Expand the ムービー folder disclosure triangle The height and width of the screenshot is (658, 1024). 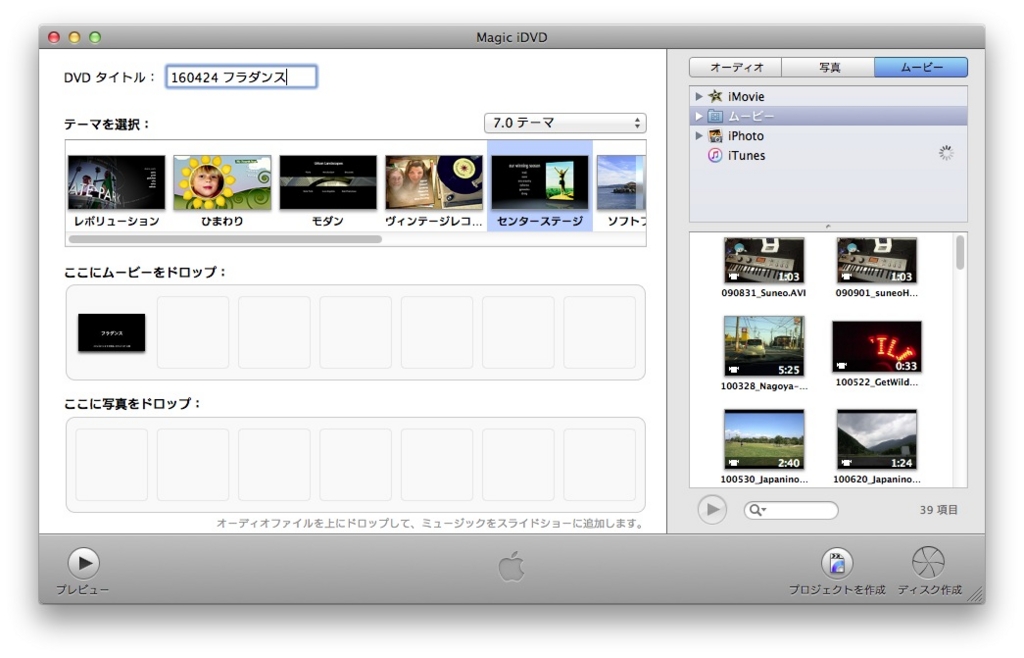pyautogui.click(x=699, y=116)
